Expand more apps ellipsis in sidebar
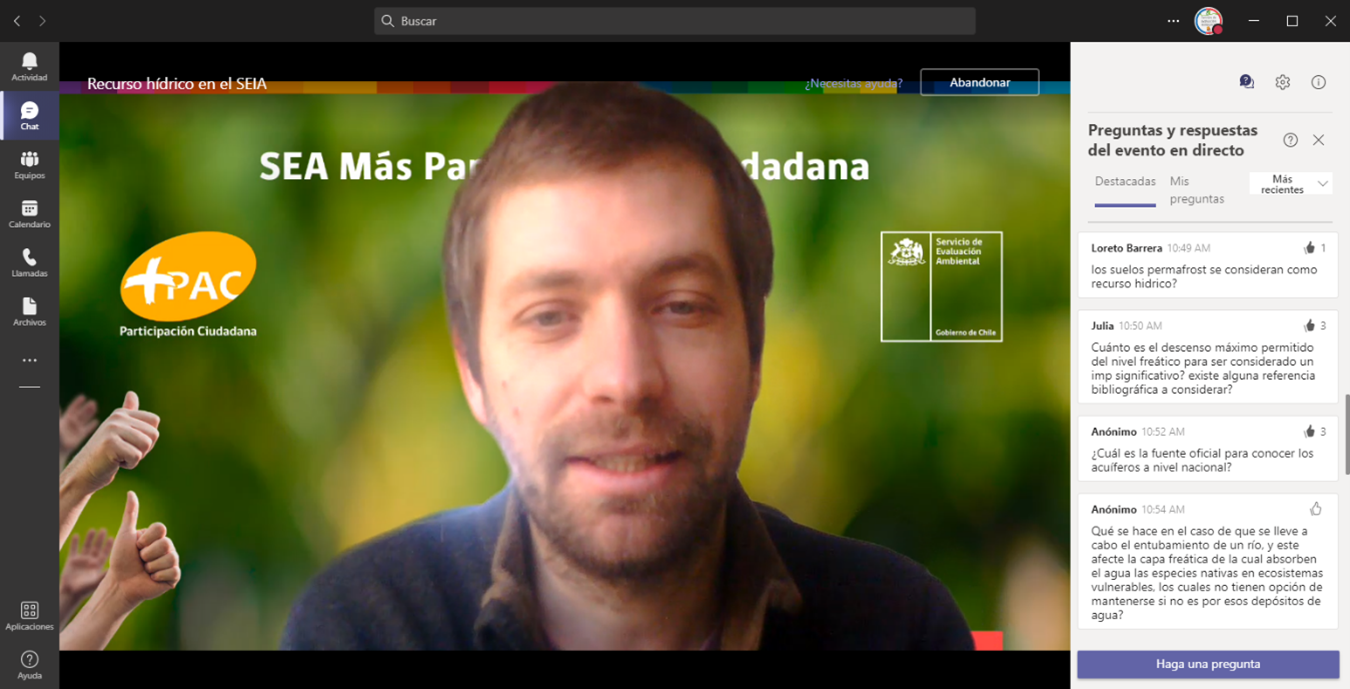 (x=29, y=360)
